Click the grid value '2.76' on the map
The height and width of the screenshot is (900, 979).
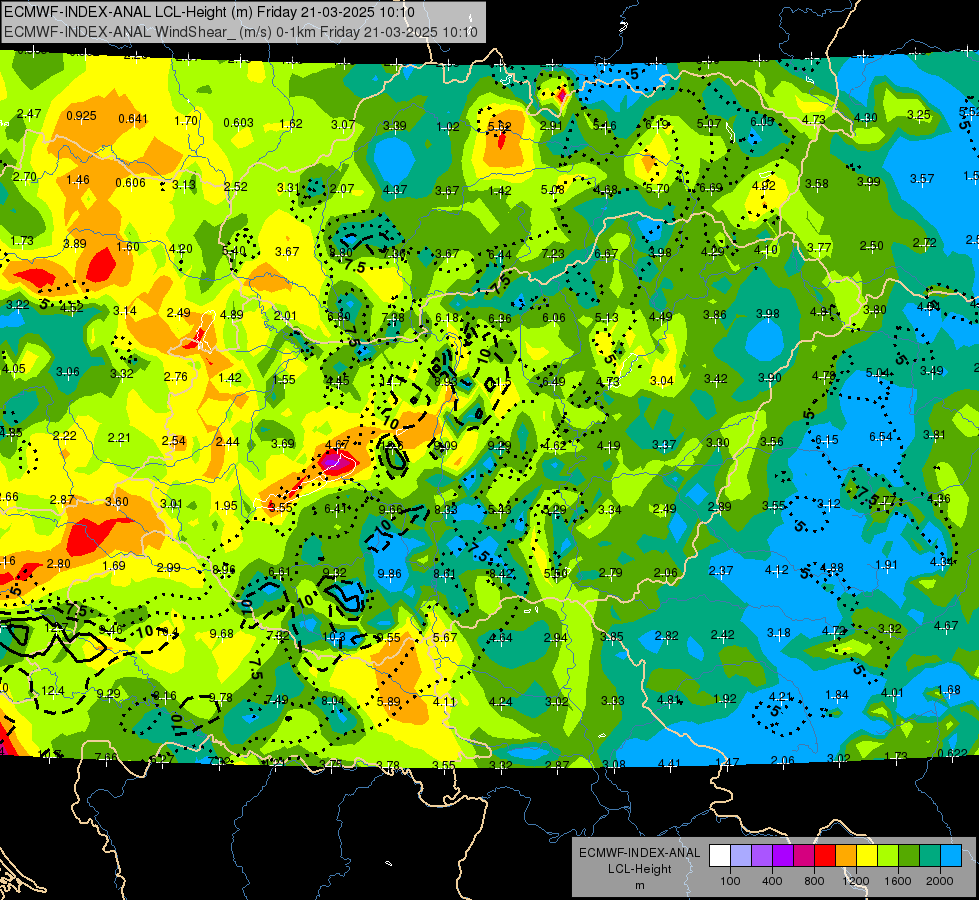pyautogui.click(x=175, y=377)
